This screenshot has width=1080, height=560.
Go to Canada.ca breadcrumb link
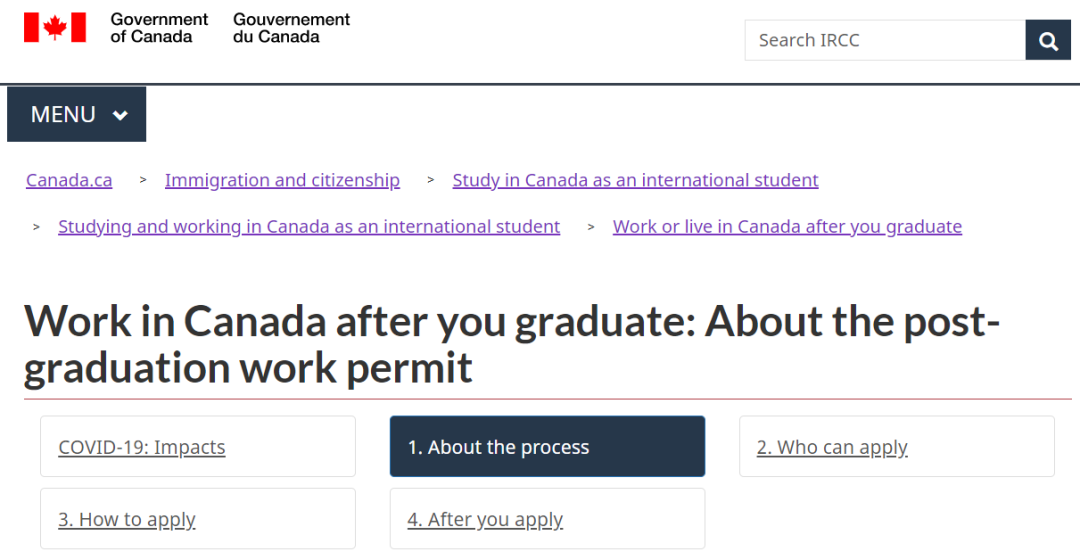point(69,181)
